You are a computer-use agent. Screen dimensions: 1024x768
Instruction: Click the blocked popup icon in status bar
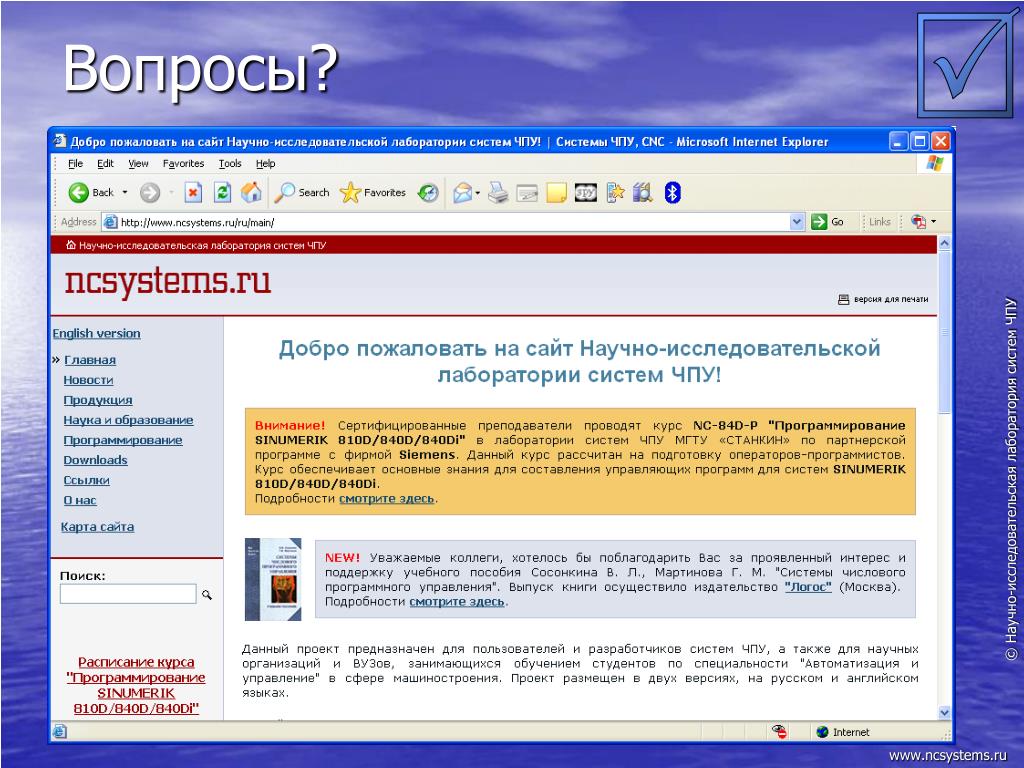tap(779, 732)
